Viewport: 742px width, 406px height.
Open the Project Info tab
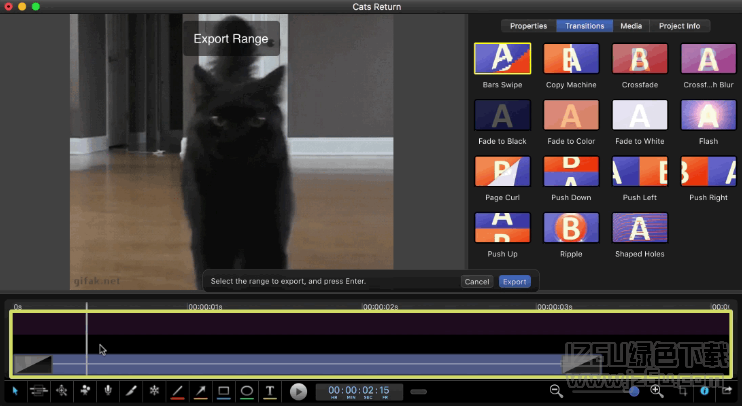click(679, 26)
